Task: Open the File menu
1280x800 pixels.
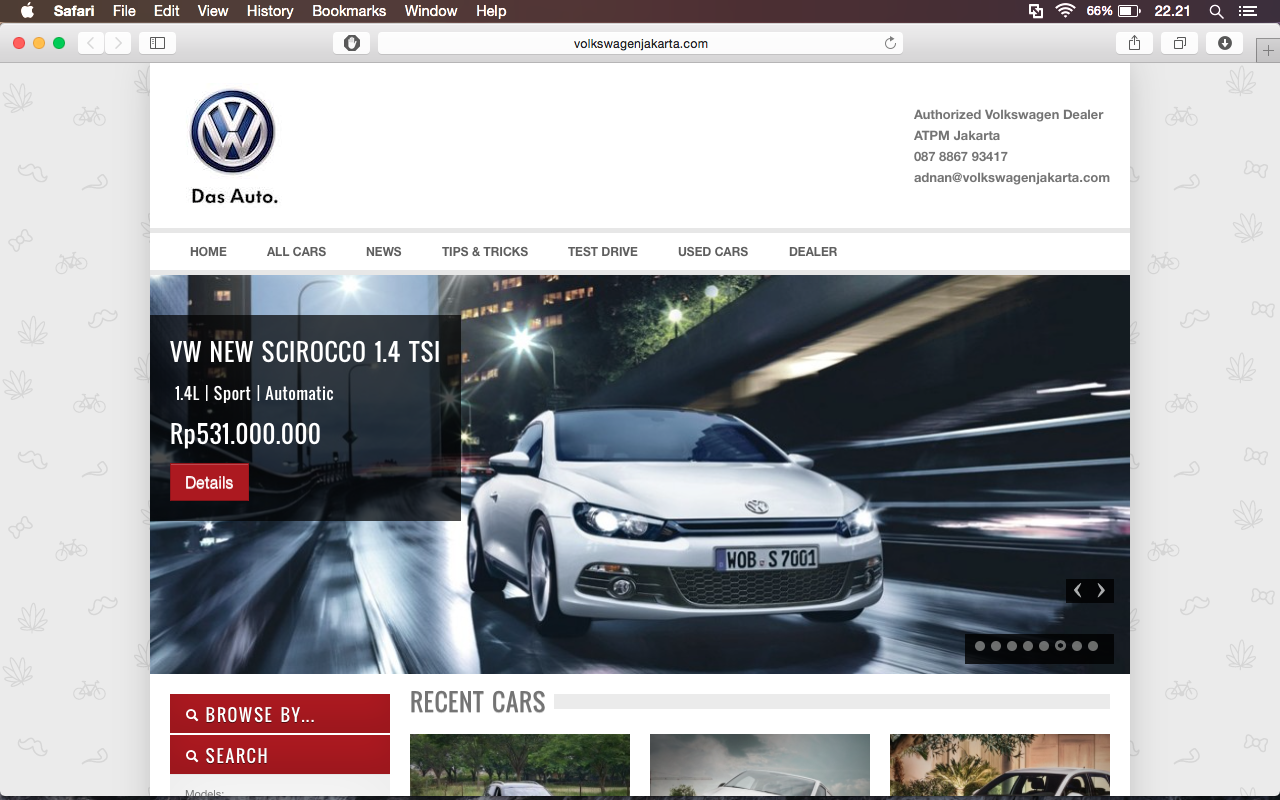Action: pos(124,11)
